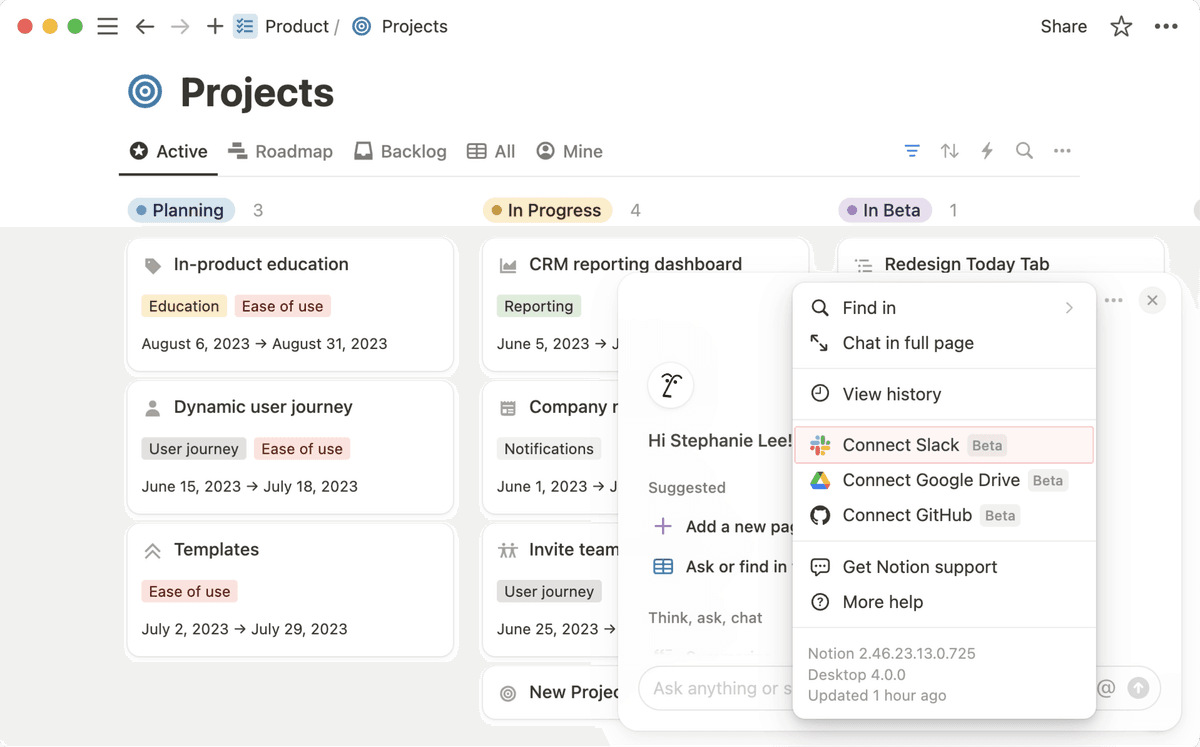The image size is (1200, 747).
Task: Open the filter icon in view toolbar
Action: (912, 151)
